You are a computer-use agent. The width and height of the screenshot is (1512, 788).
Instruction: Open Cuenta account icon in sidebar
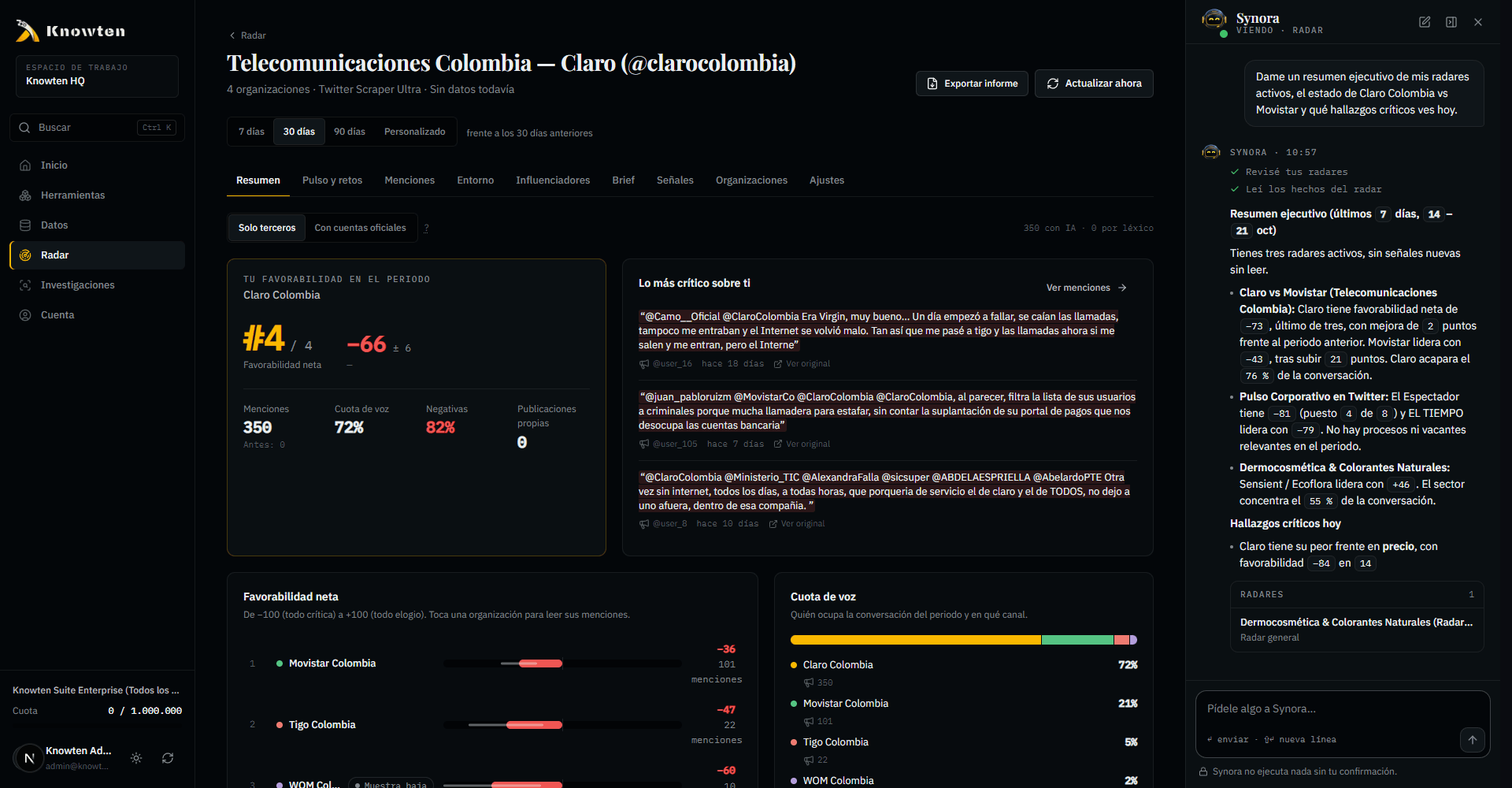pyautogui.click(x=25, y=315)
